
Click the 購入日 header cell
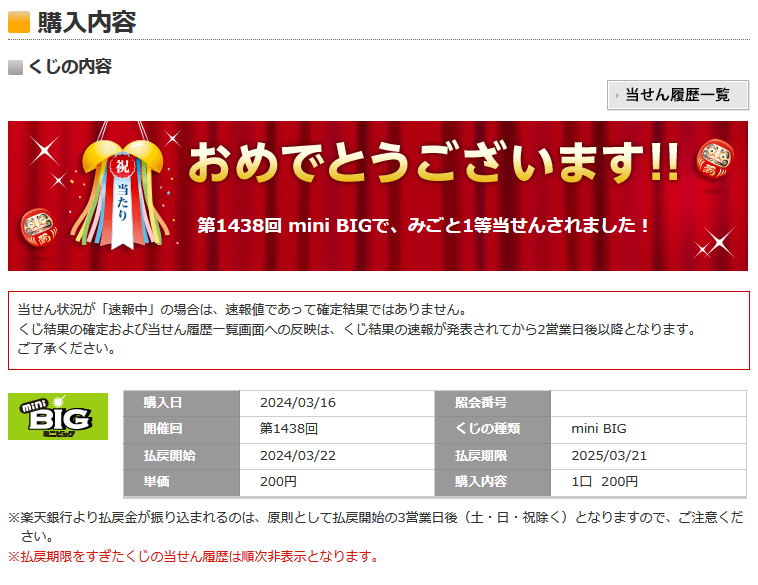182,403
